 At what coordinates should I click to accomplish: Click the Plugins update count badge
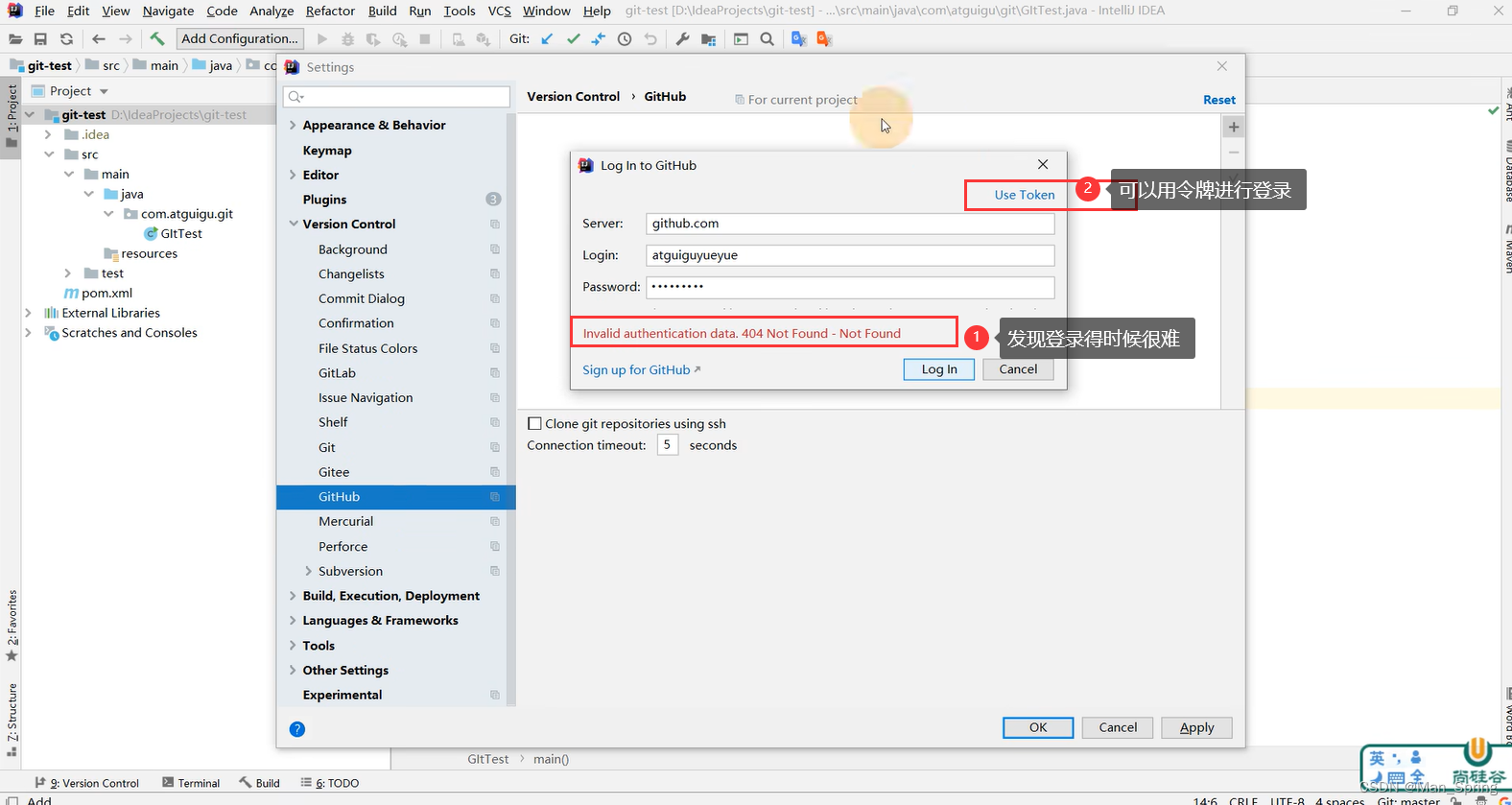click(493, 200)
